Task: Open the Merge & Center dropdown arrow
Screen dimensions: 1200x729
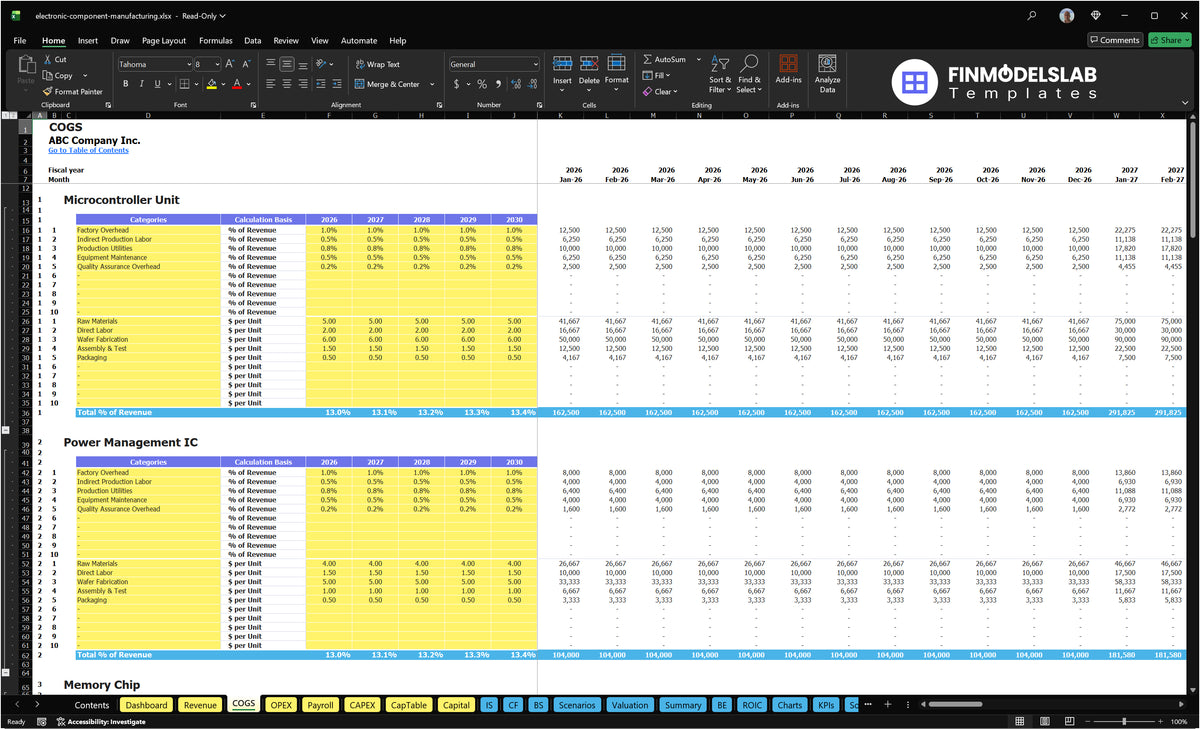Action: click(x=432, y=84)
